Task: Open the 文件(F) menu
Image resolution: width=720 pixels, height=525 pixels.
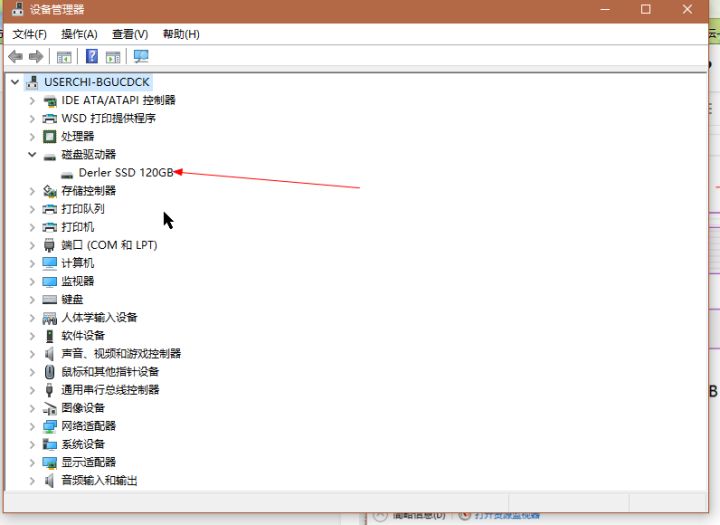Action: [29, 34]
